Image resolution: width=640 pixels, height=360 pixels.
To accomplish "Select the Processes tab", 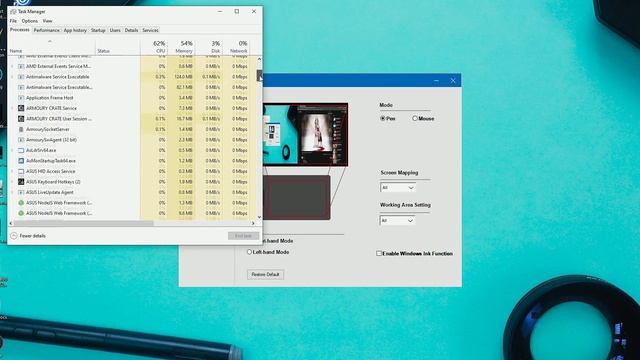I will 20,30.
